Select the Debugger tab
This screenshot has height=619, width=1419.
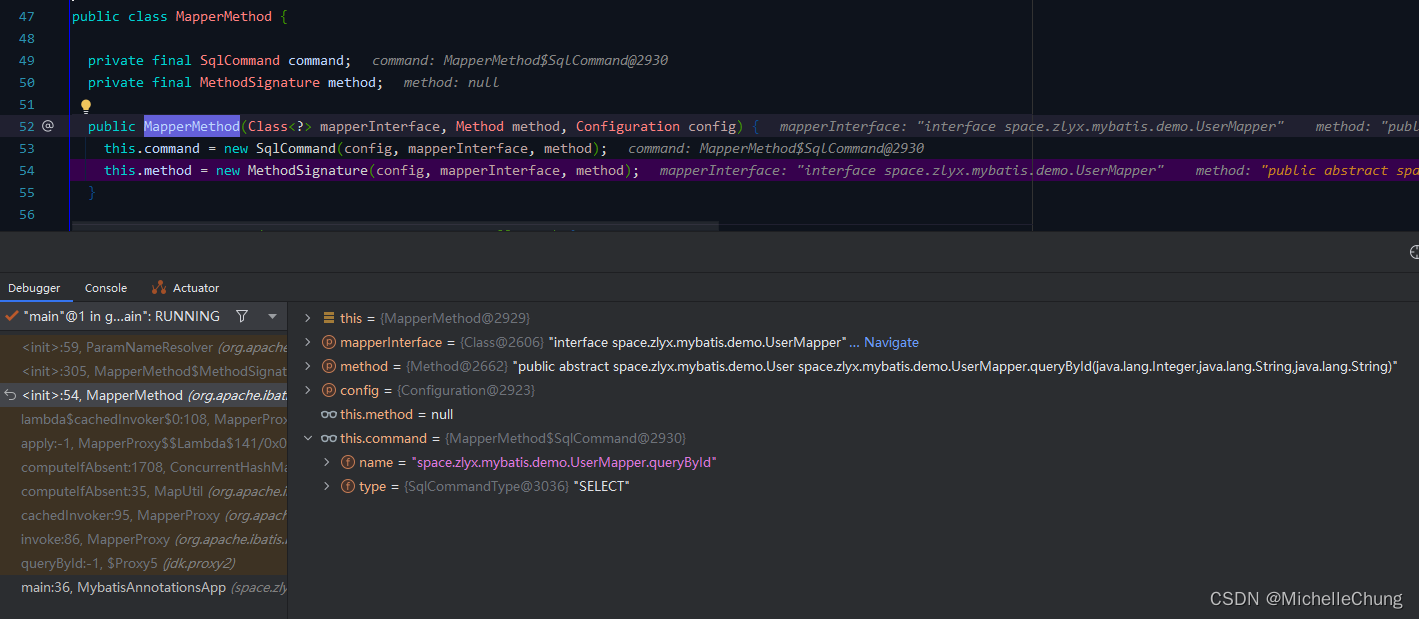[35, 288]
